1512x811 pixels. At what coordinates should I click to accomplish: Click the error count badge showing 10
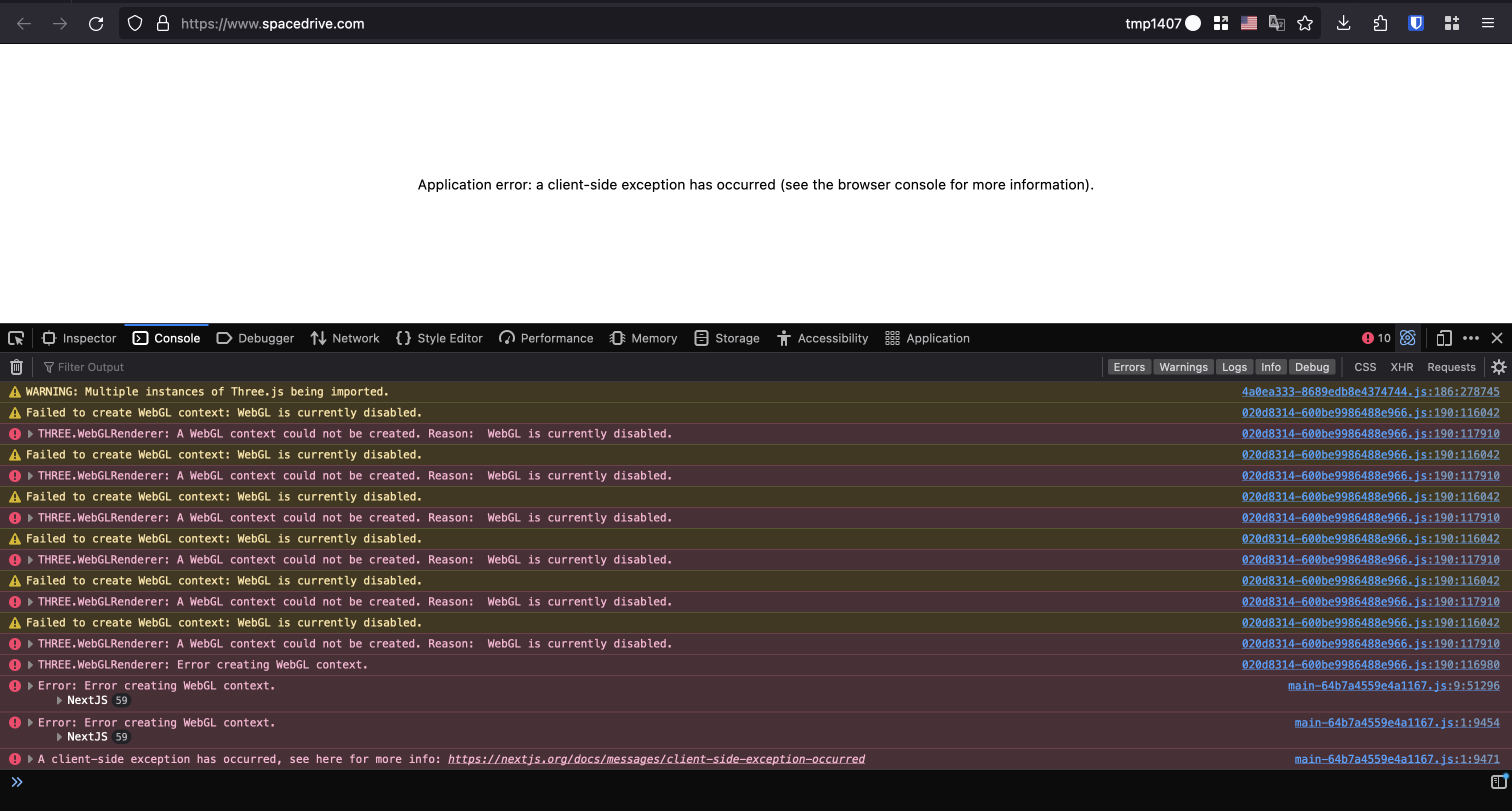click(1376, 338)
